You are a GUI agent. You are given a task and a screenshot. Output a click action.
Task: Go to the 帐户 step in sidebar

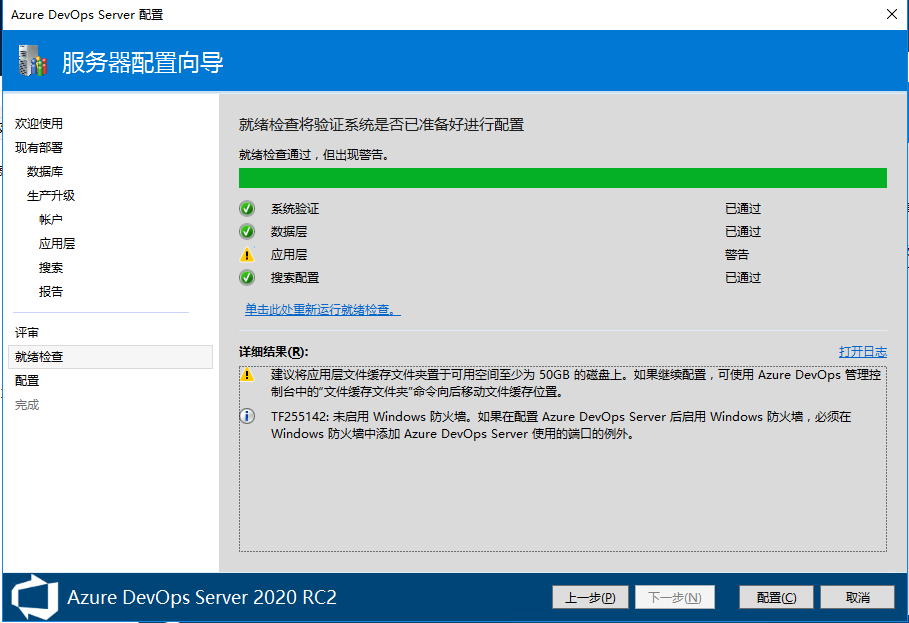pos(51,220)
